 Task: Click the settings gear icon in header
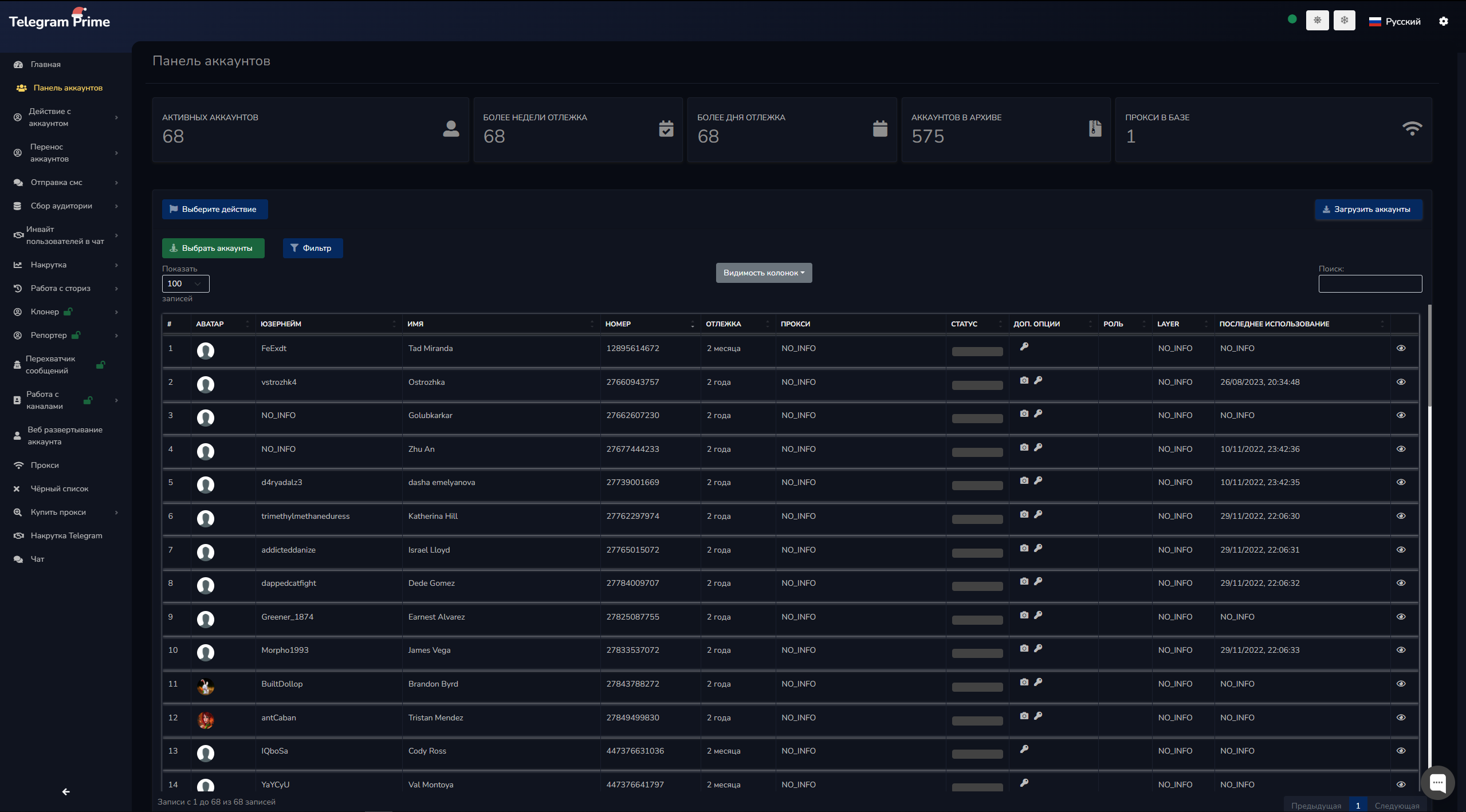pyautogui.click(x=1443, y=21)
